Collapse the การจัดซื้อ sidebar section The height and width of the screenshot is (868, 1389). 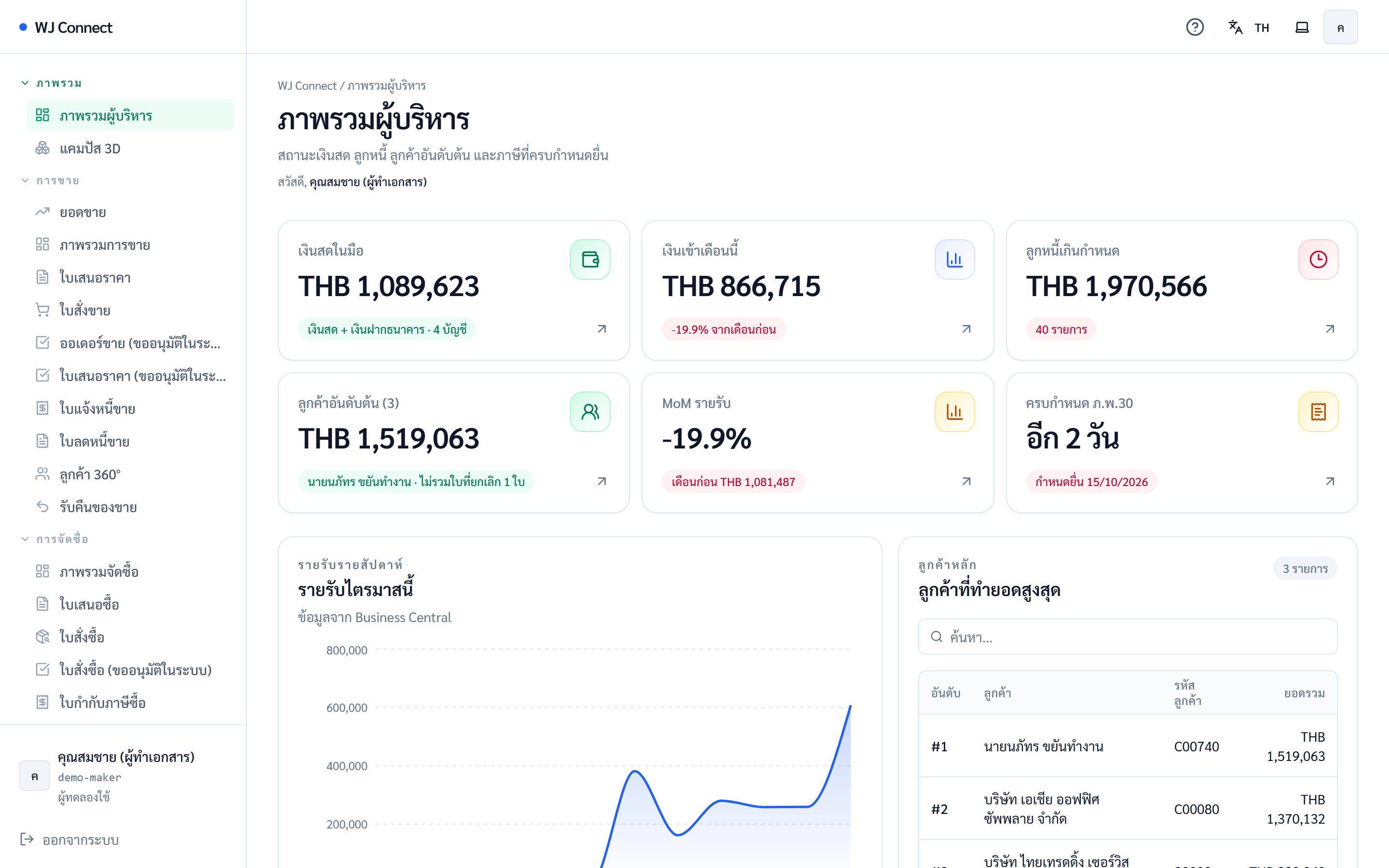54,539
